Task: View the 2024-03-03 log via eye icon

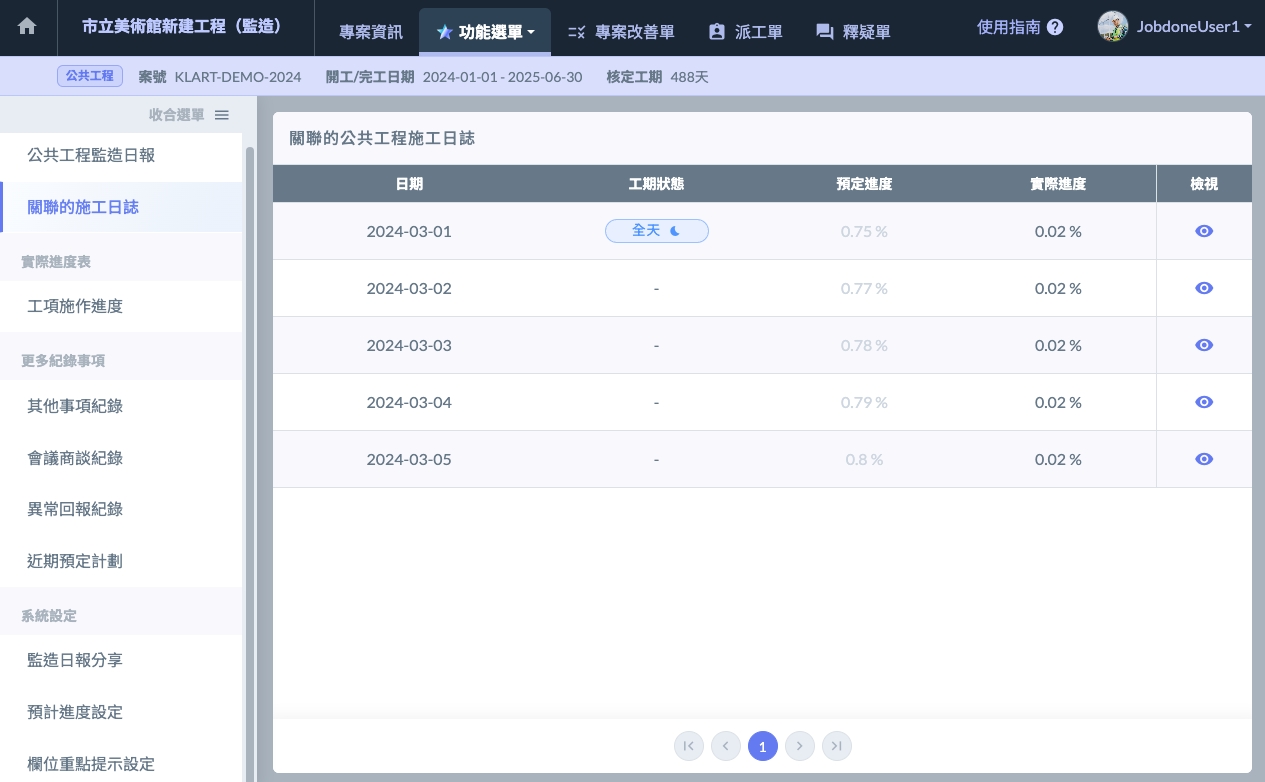Action: [1204, 345]
